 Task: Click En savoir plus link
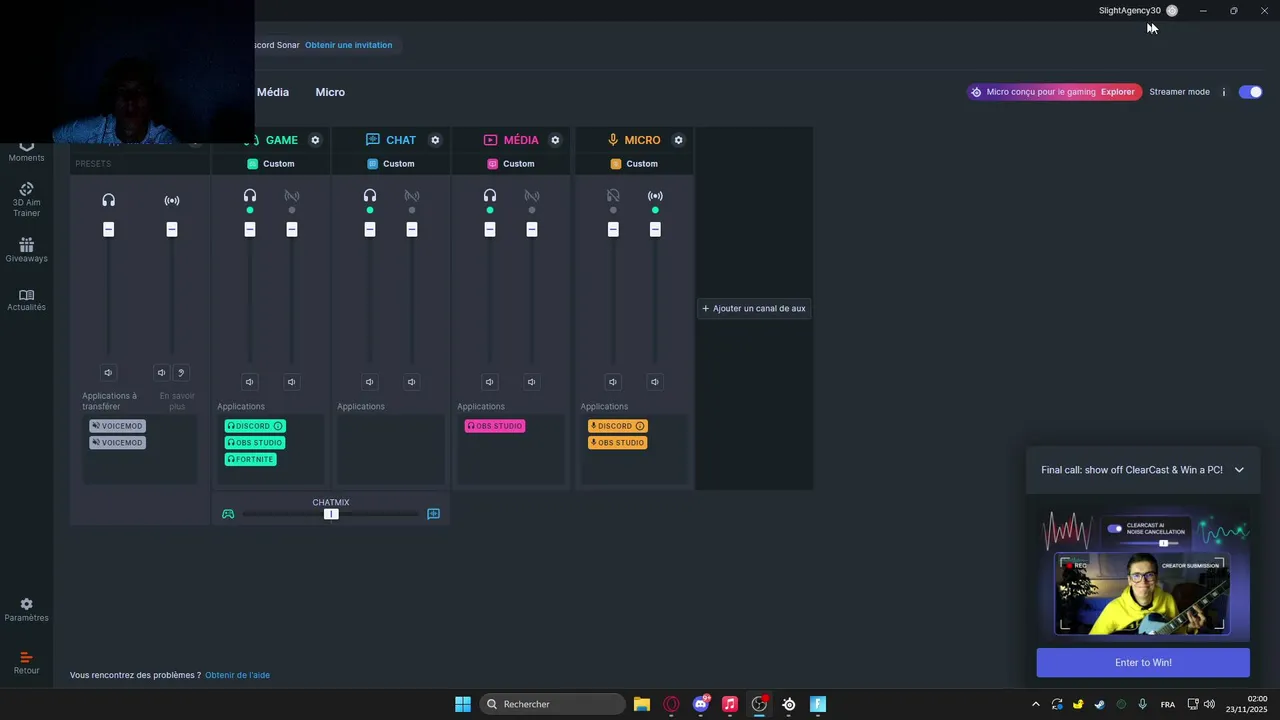pyautogui.click(x=177, y=402)
